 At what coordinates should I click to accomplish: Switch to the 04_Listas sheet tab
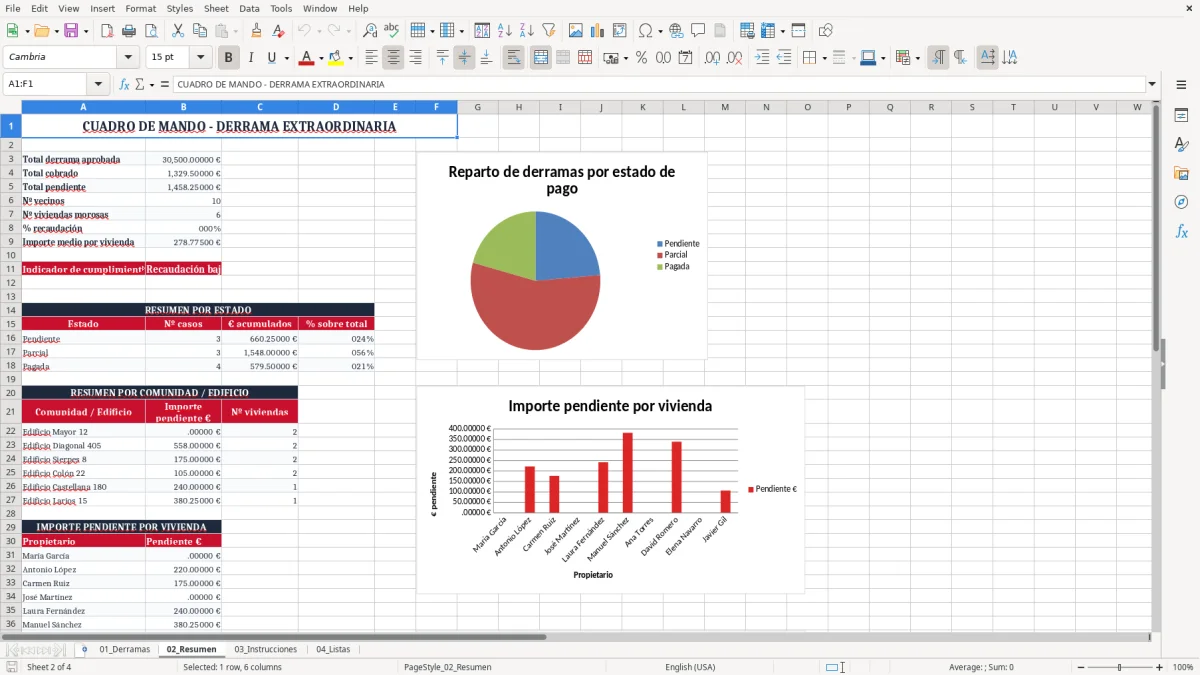point(333,649)
